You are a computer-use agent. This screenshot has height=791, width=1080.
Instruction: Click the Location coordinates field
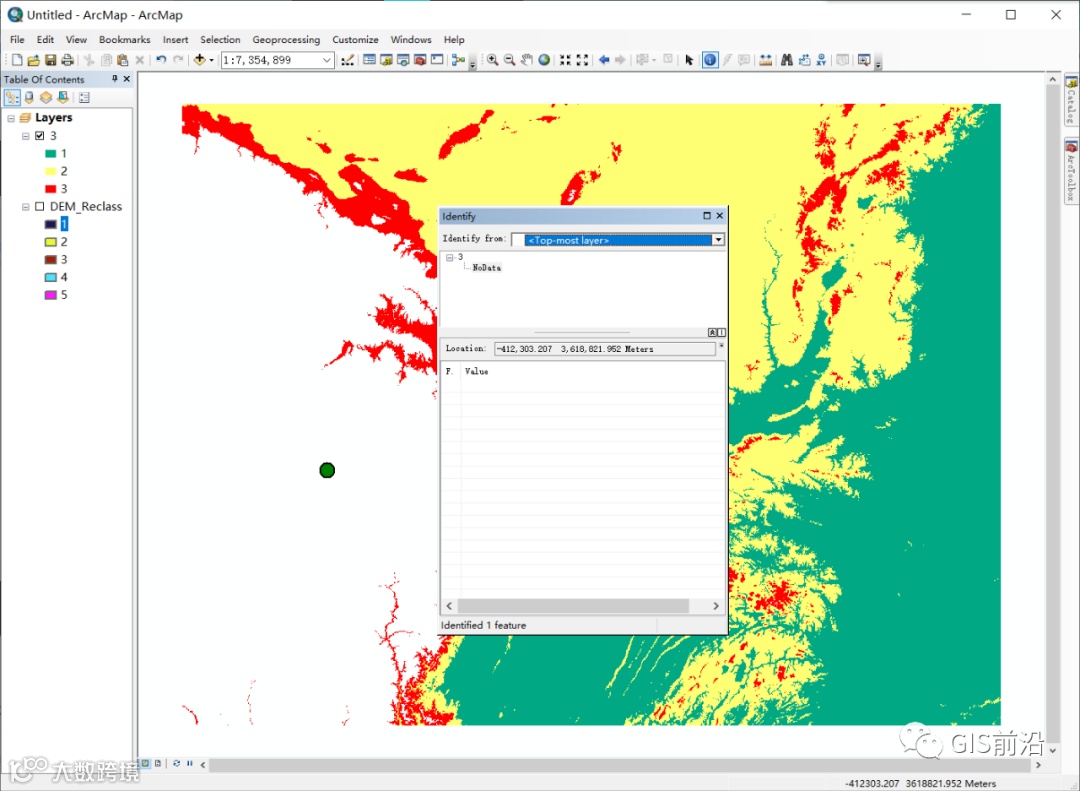[x=604, y=349]
